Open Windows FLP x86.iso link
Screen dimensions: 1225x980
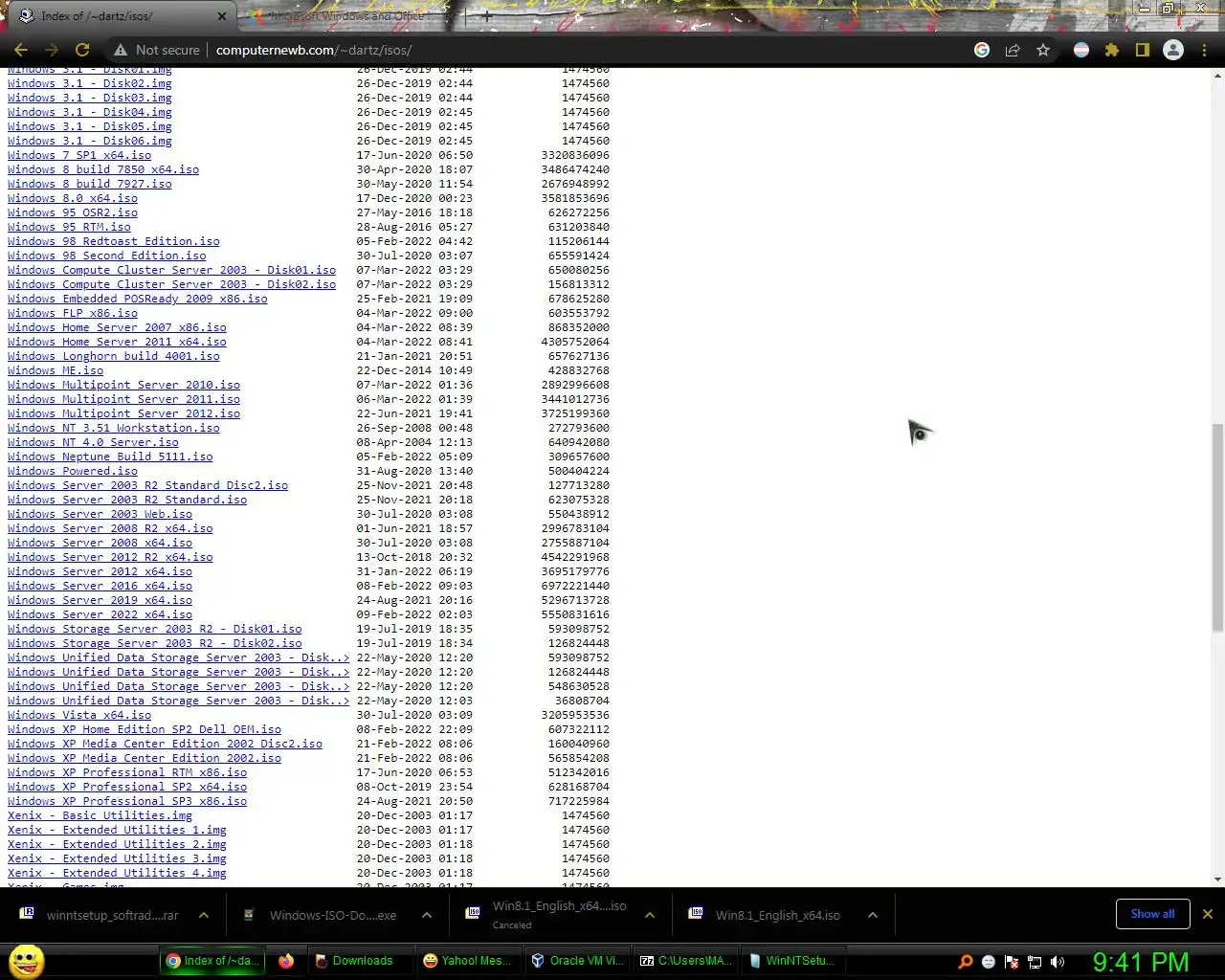coord(73,313)
